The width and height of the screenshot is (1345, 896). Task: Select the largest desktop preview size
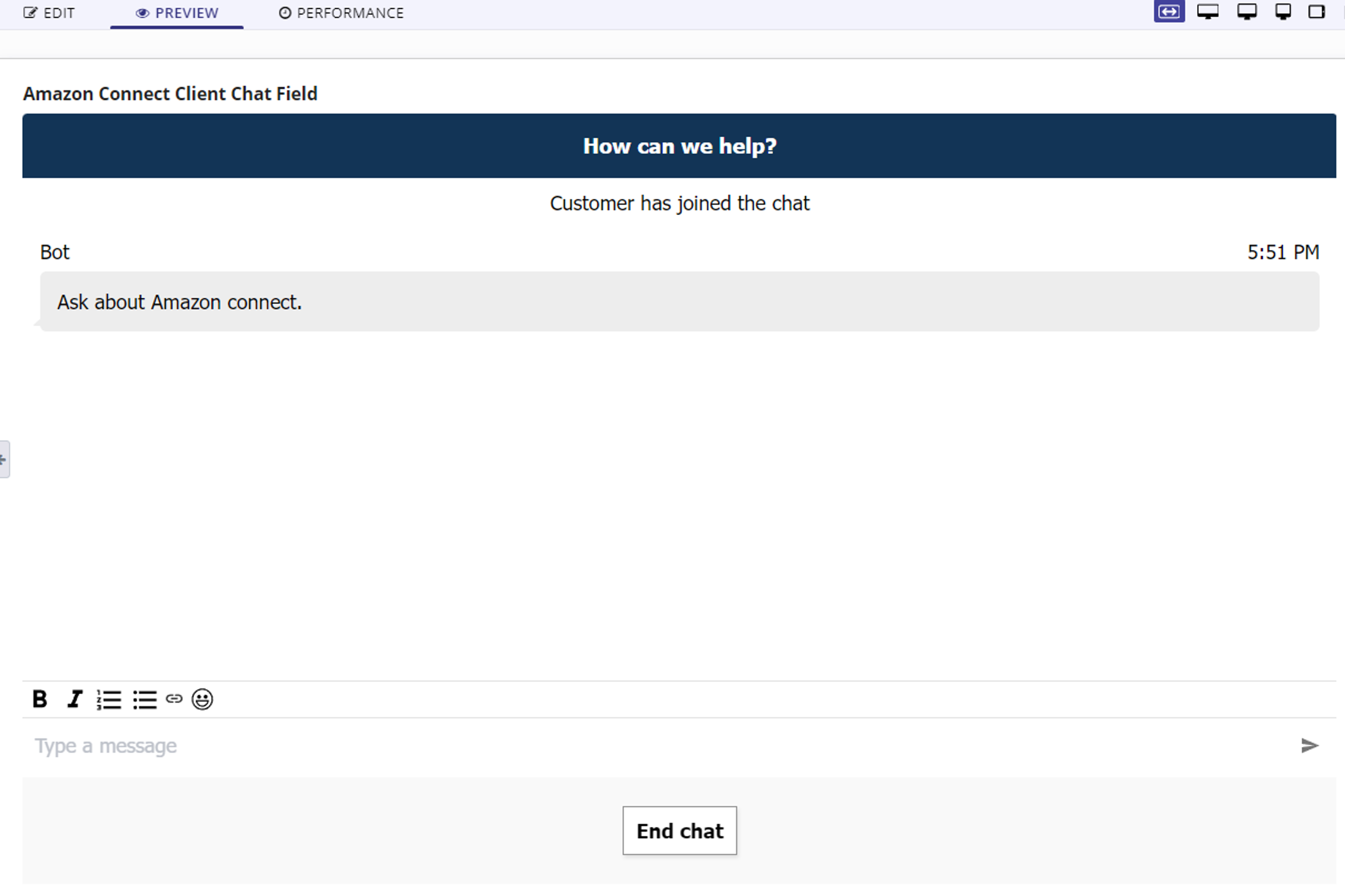click(1208, 12)
